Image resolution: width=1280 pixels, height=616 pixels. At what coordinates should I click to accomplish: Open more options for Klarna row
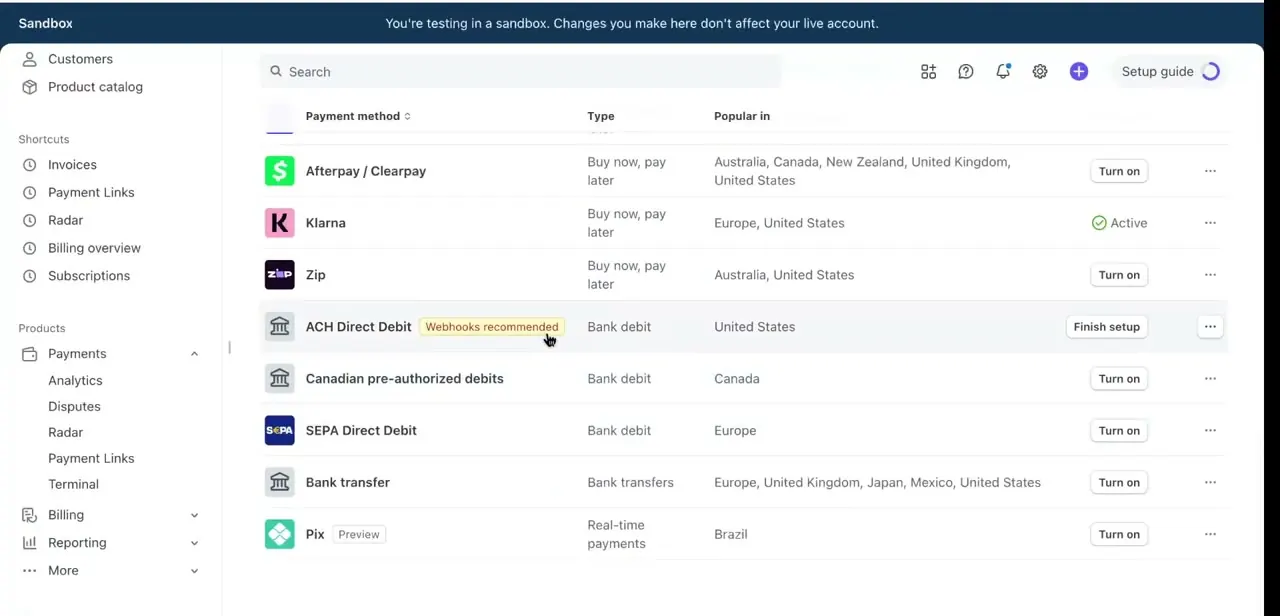point(1210,223)
